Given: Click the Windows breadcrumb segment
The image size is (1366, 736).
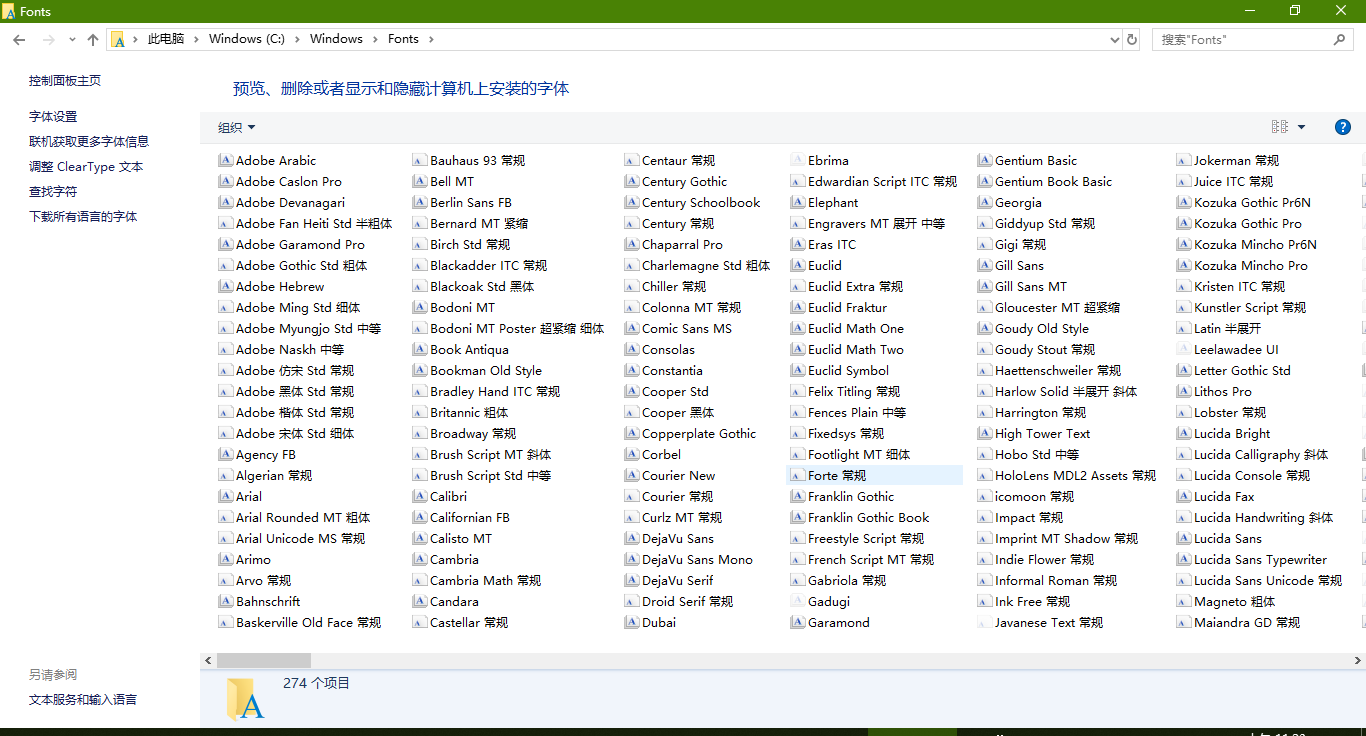Looking at the screenshot, I should pos(336,39).
